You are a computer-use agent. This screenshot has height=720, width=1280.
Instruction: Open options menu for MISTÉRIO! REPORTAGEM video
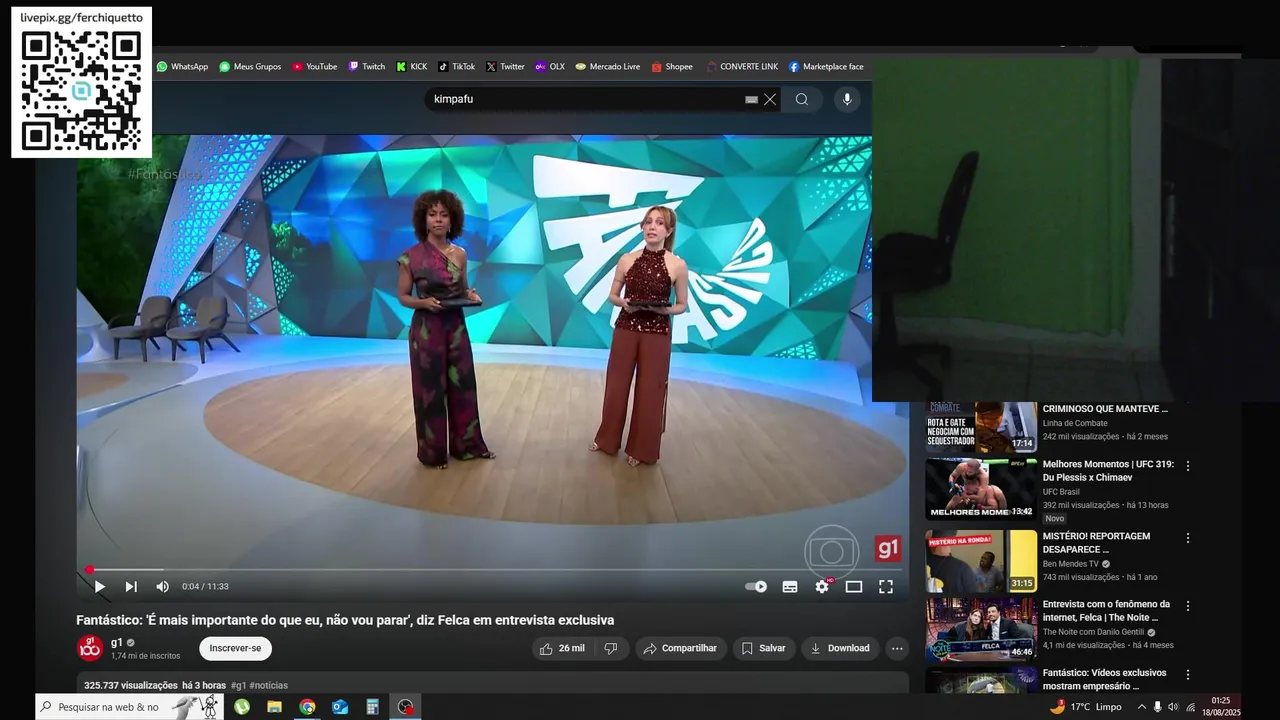[1188, 538]
